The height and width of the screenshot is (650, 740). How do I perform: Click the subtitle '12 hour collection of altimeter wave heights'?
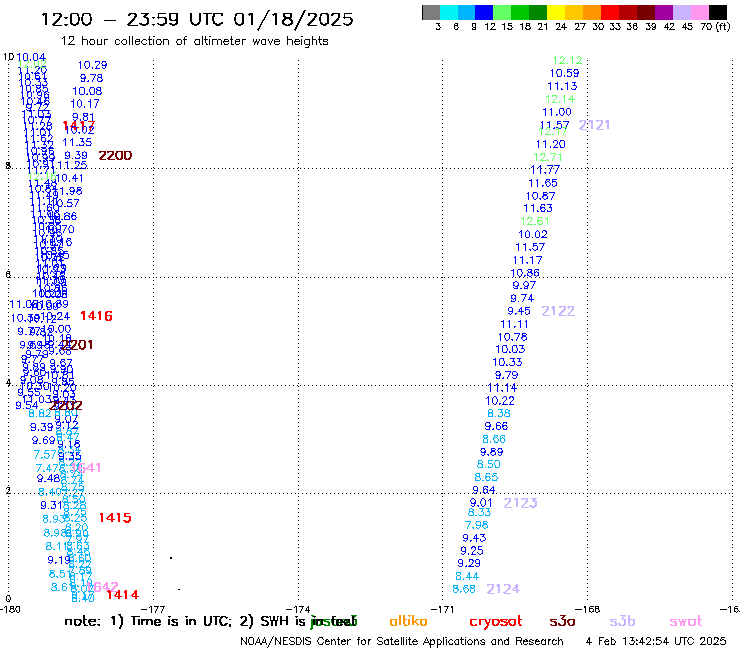click(x=194, y=41)
